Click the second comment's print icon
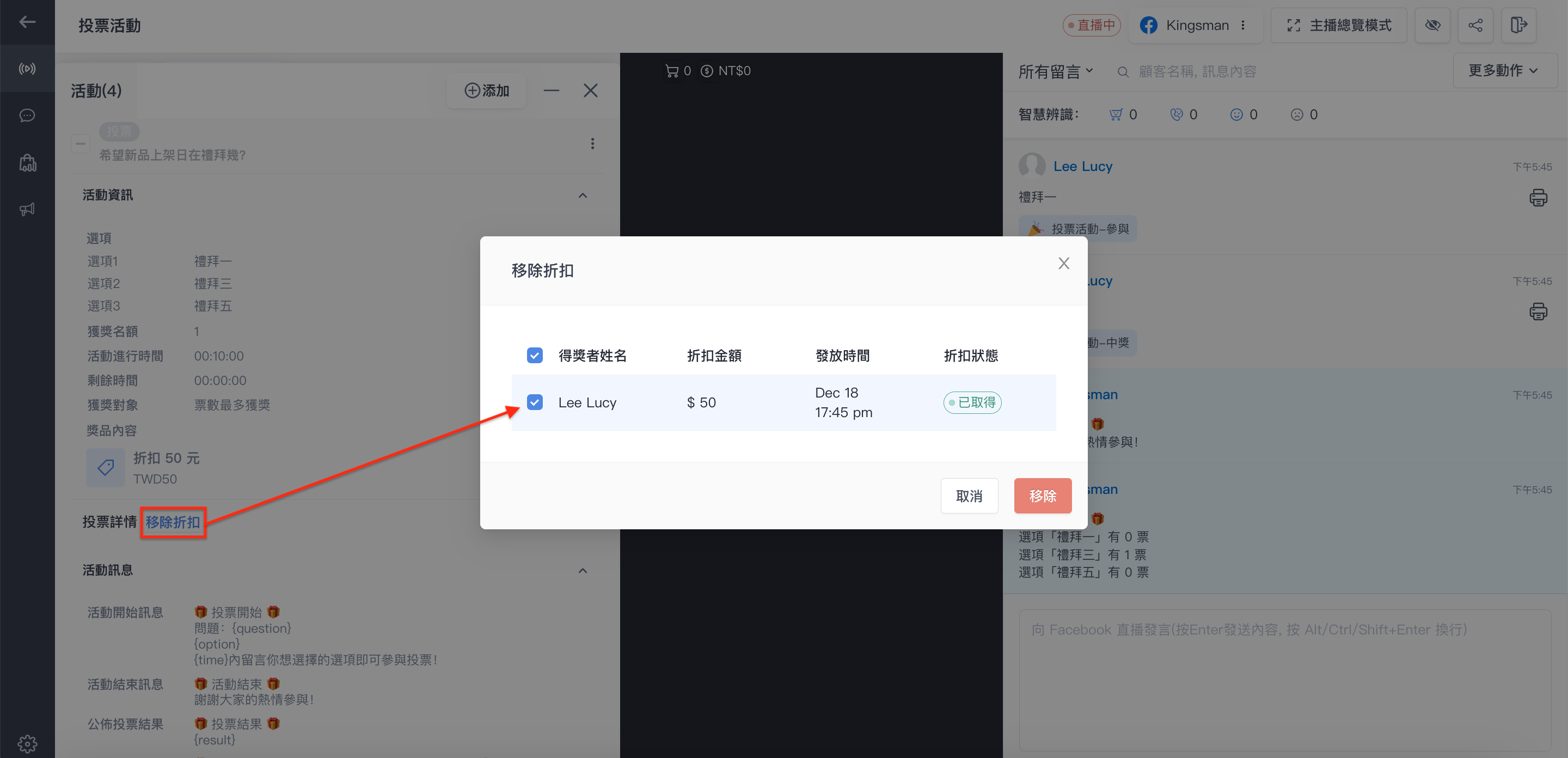This screenshot has height=758, width=1568. [1538, 311]
